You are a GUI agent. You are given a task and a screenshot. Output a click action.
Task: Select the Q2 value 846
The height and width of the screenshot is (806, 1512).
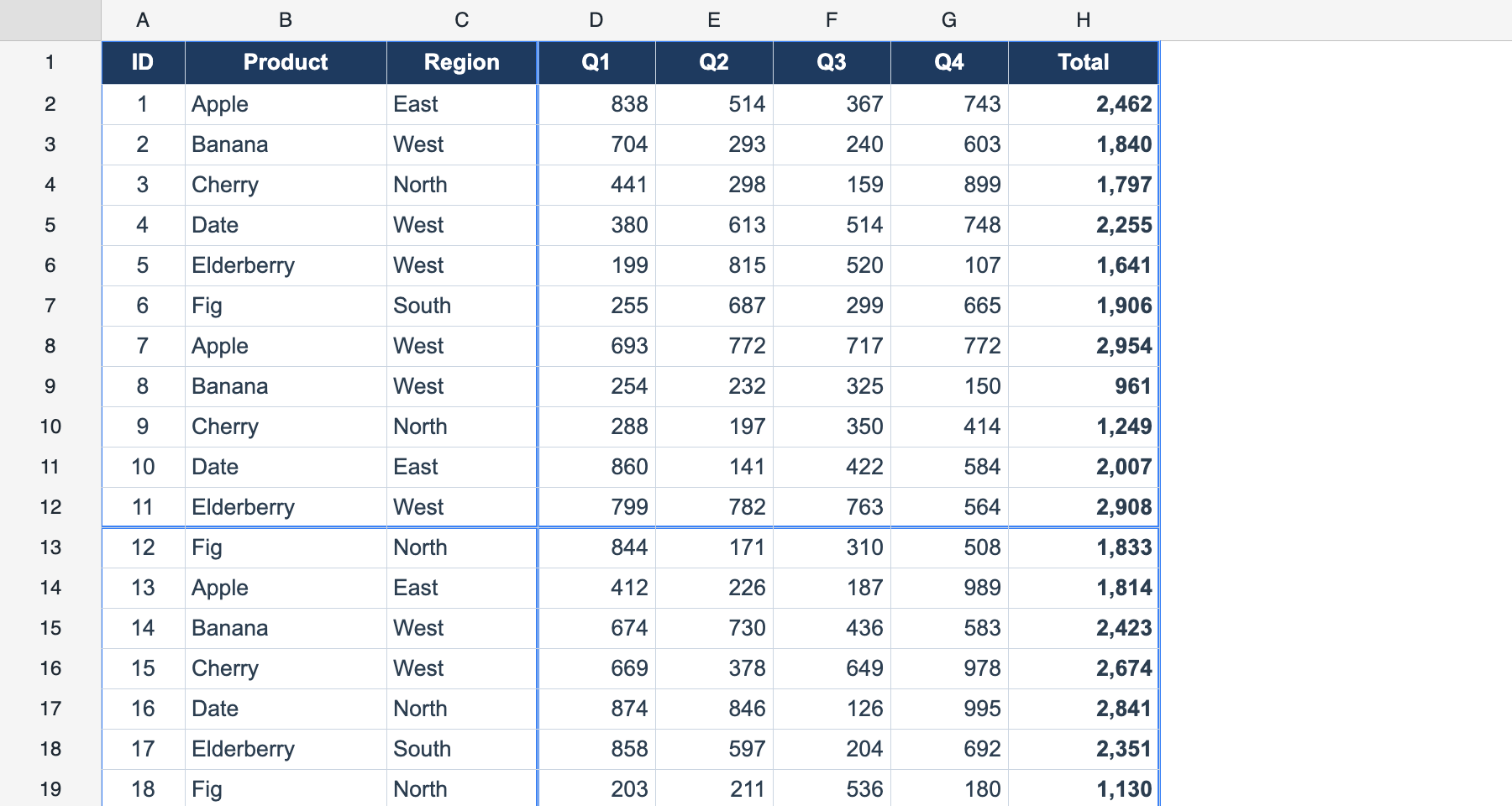[x=714, y=709]
